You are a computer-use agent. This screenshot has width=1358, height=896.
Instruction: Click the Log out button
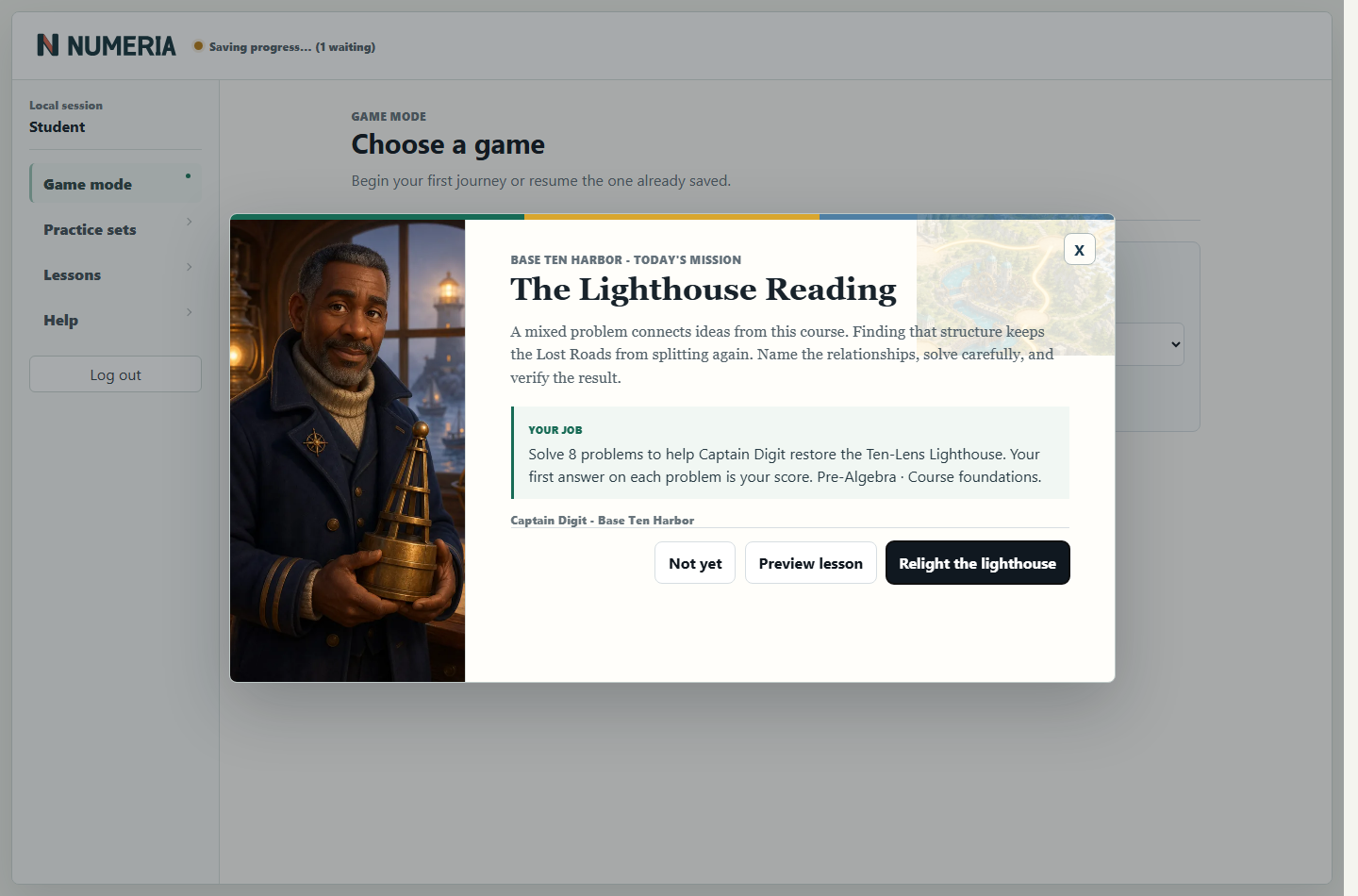coord(115,374)
